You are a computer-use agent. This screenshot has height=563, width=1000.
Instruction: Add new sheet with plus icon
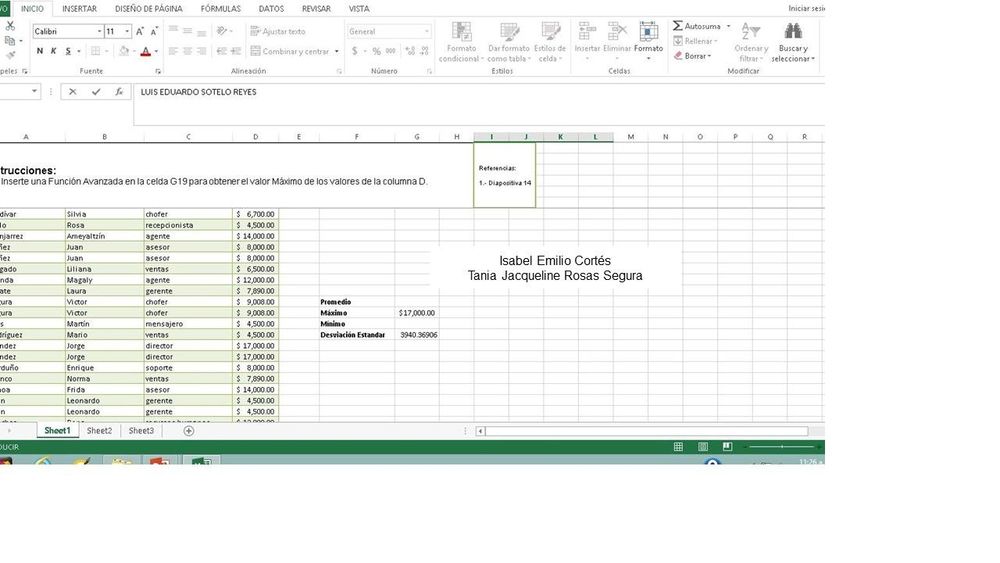(x=189, y=431)
